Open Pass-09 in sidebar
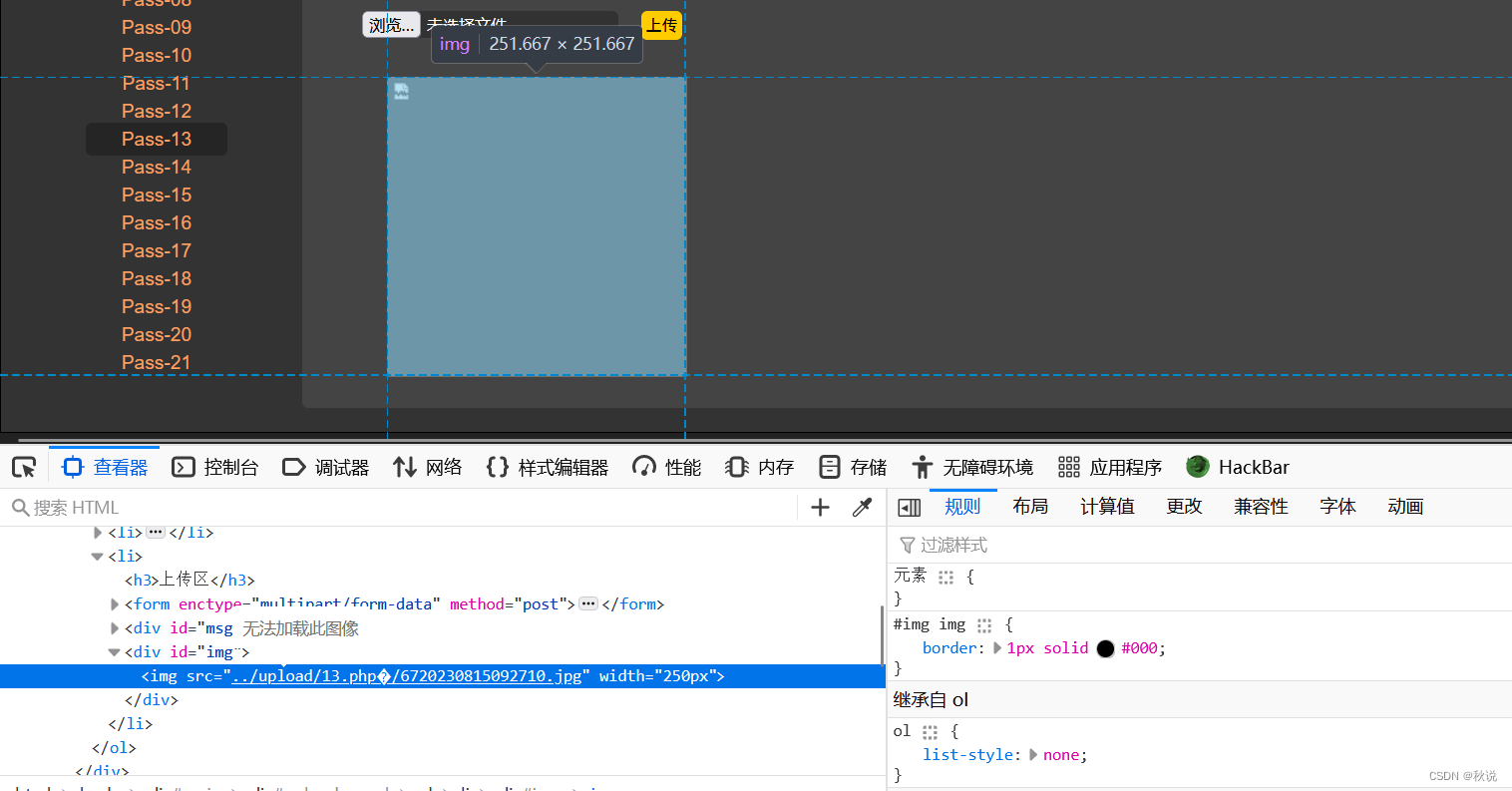The image size is (1512, 791). [x=157, y=27]
